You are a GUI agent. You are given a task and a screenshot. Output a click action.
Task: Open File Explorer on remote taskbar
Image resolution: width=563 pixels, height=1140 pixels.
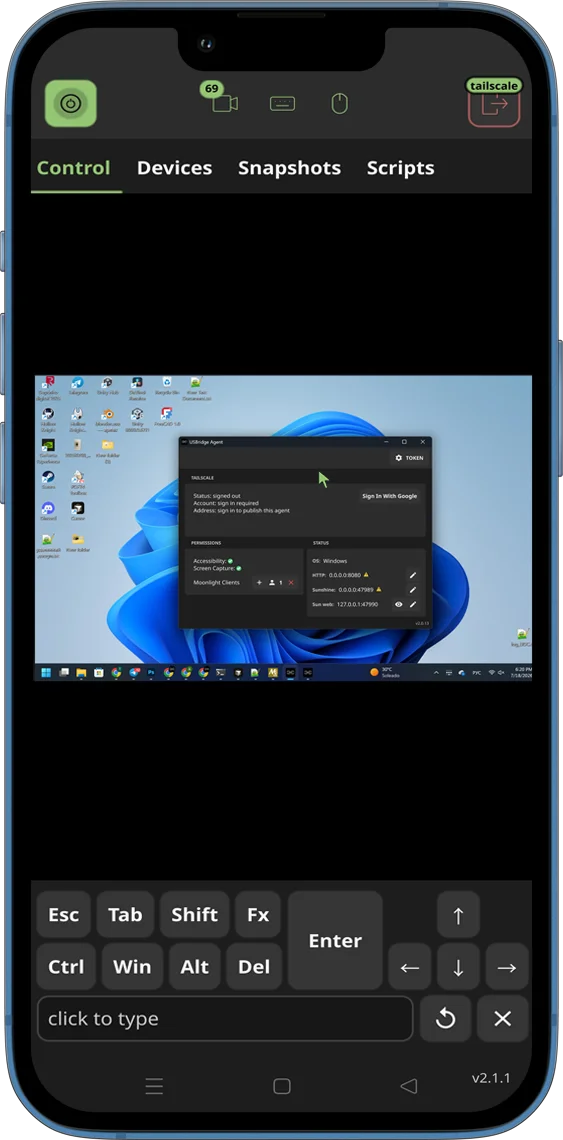coord(81,673)
